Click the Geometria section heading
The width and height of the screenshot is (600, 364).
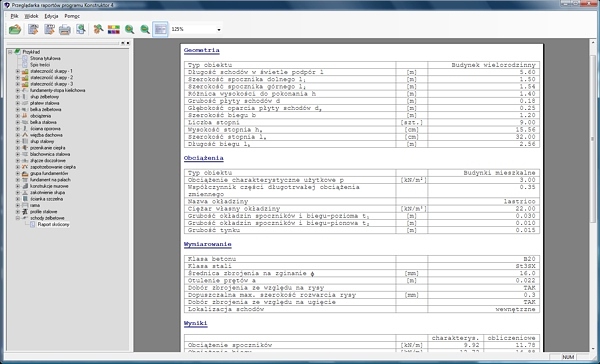(x=202, y=51)
